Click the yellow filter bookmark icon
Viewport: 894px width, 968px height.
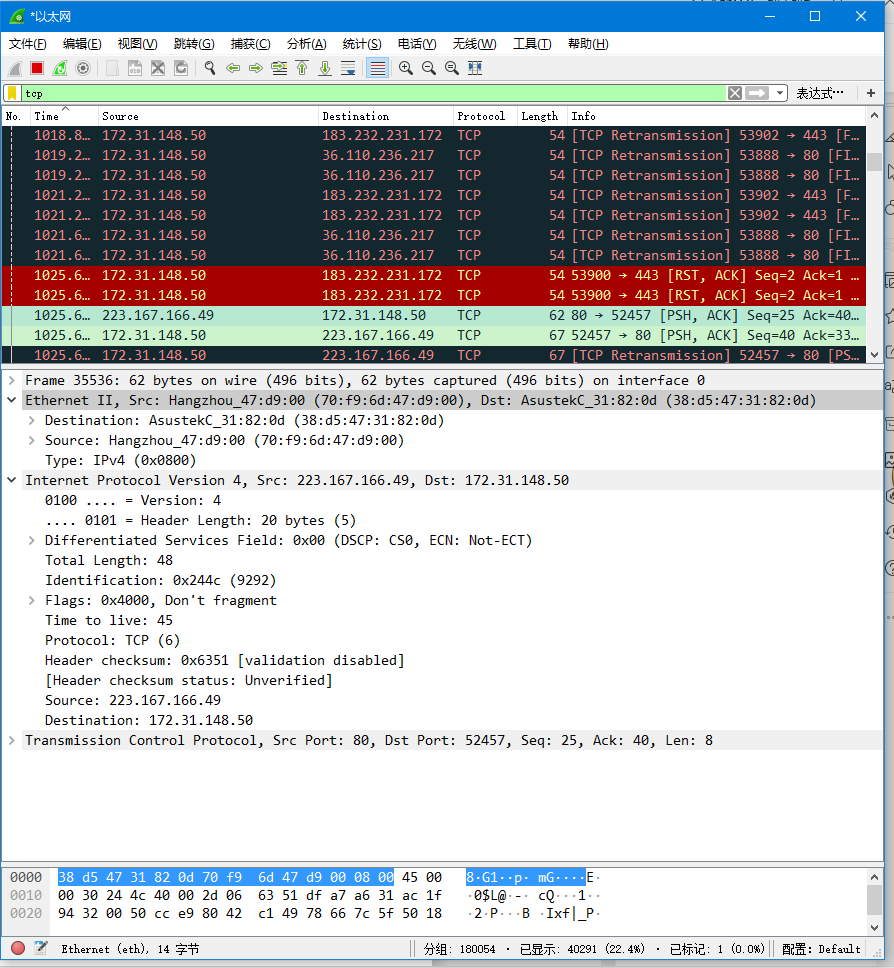pyautogui.click(x=12, y=93)
